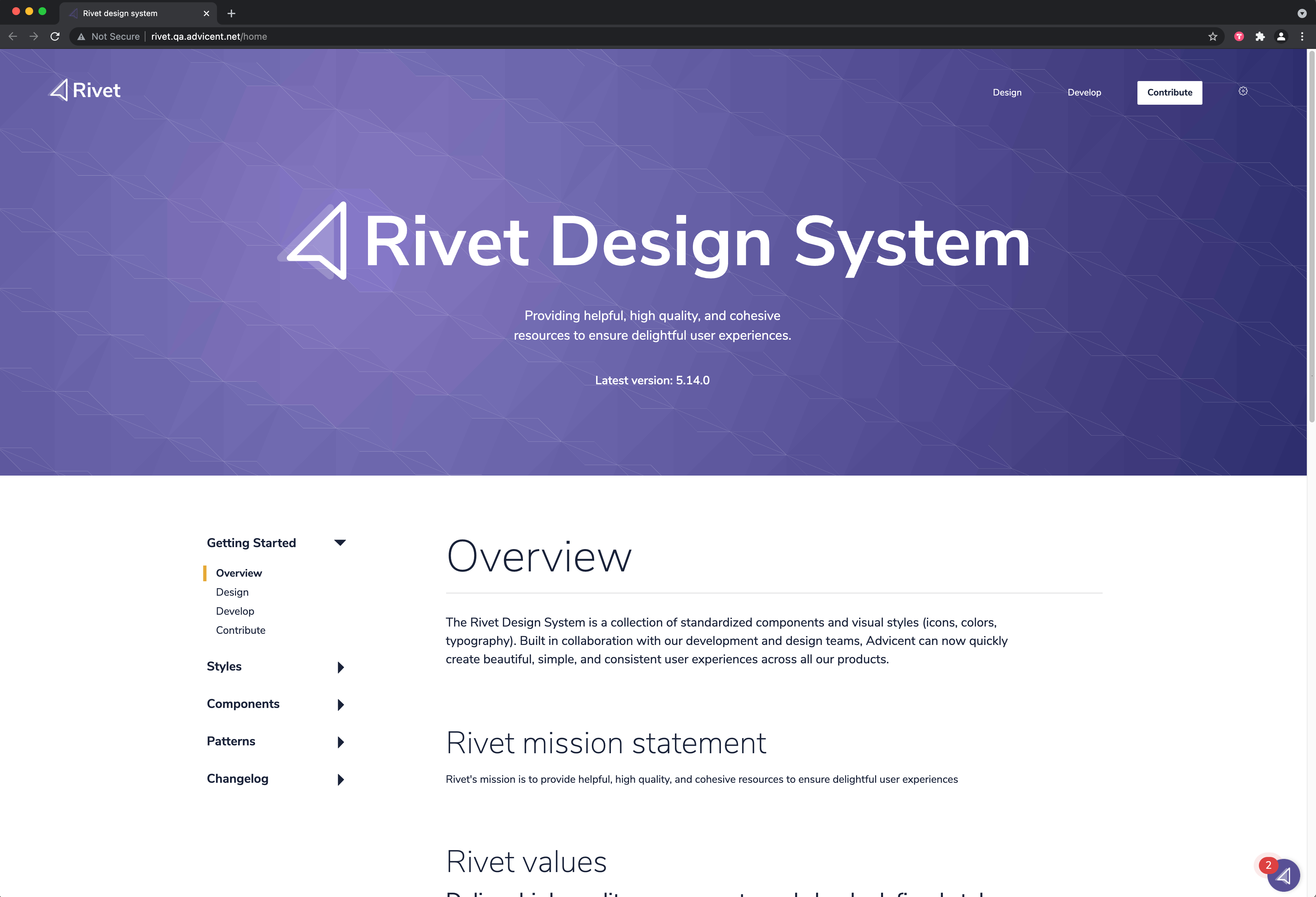
Task: Click the Latest version: 5.14.0 text
Action: point(652,380)
